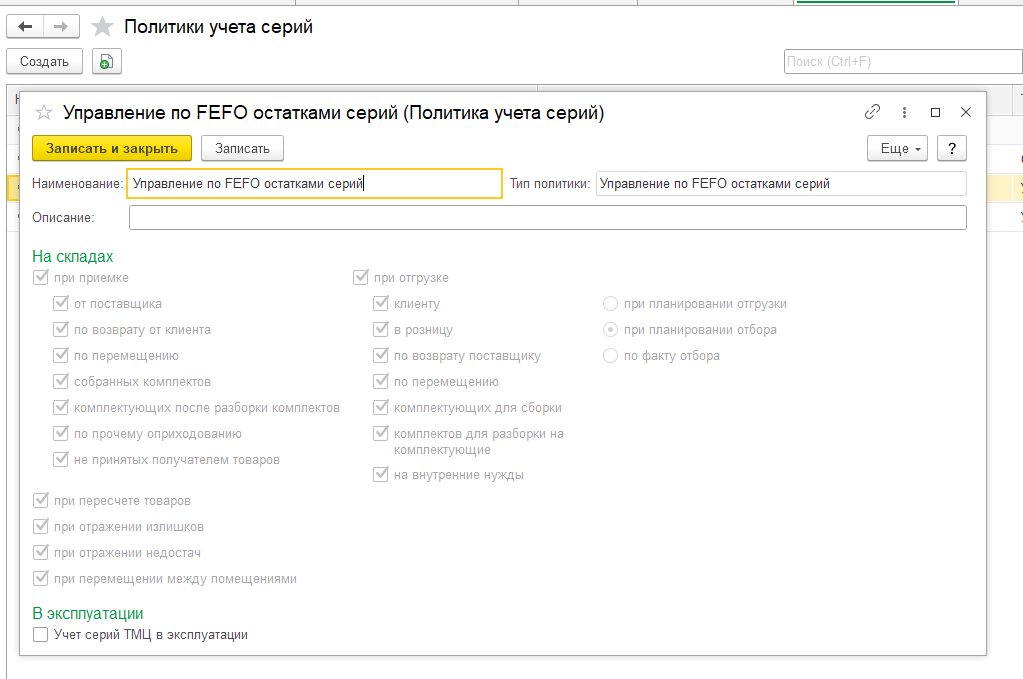This screenshot has height=679, width=1023.
Task: Open the dialog's three-dot options menu
Action: pos(905,112)
